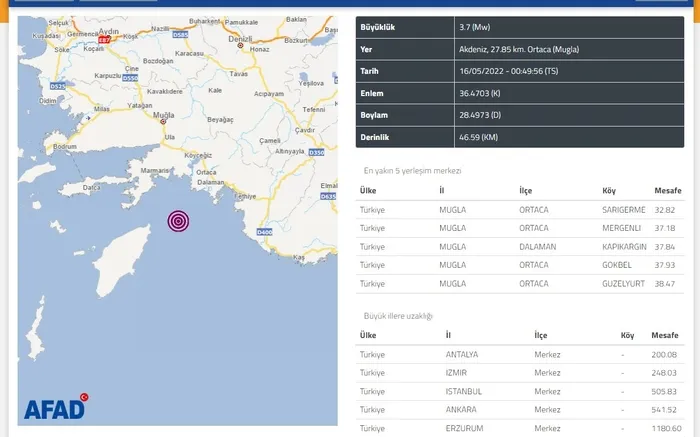
Task: Click the Boylam row label
Action: click(x=374, y=115)
